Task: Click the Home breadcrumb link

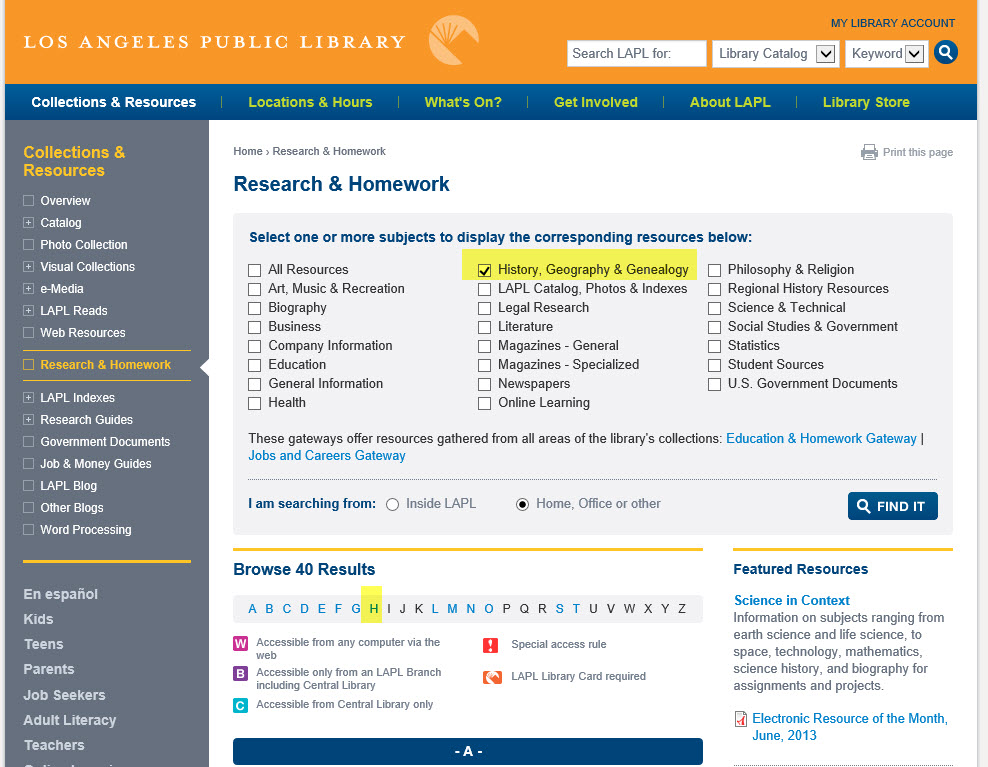Action: (x=248, y=151)
